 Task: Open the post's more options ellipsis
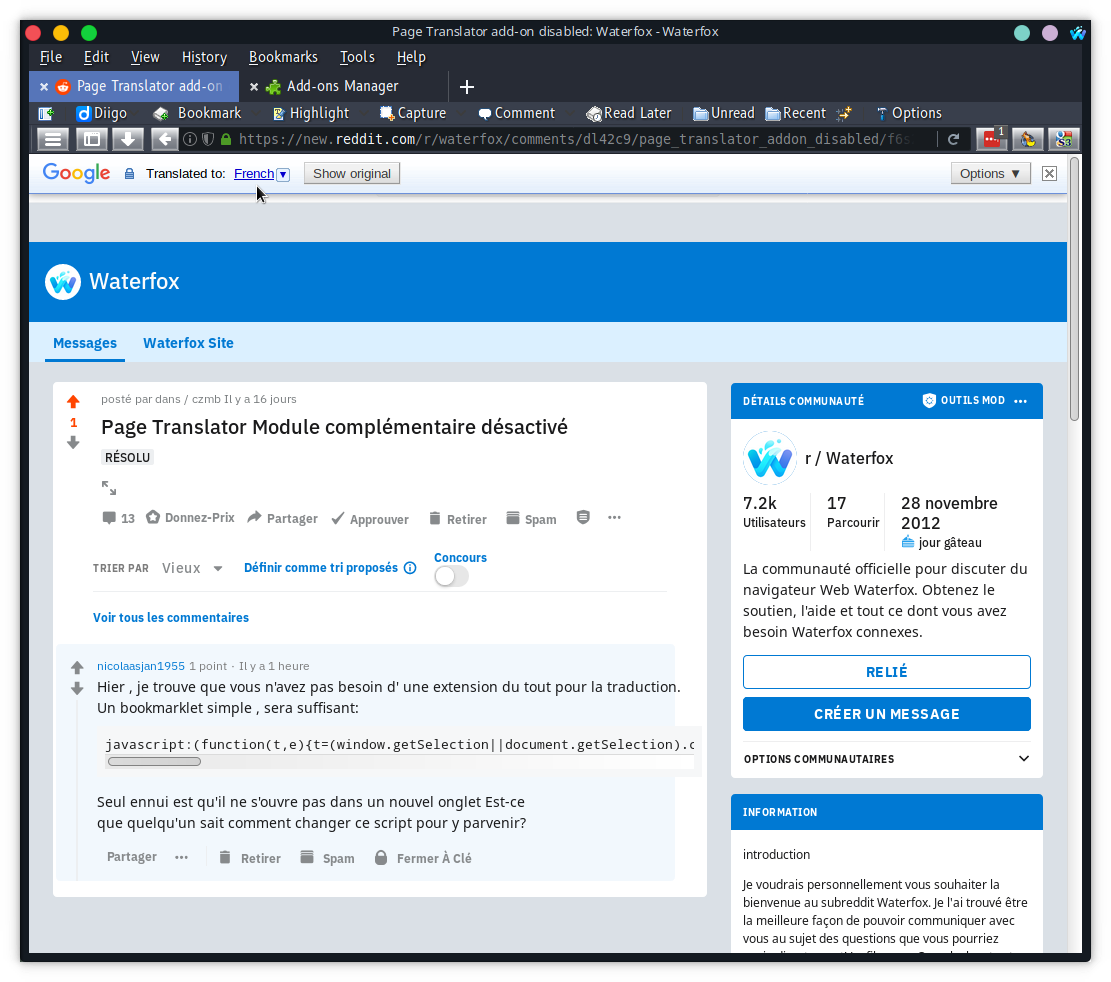click(614, 517)
